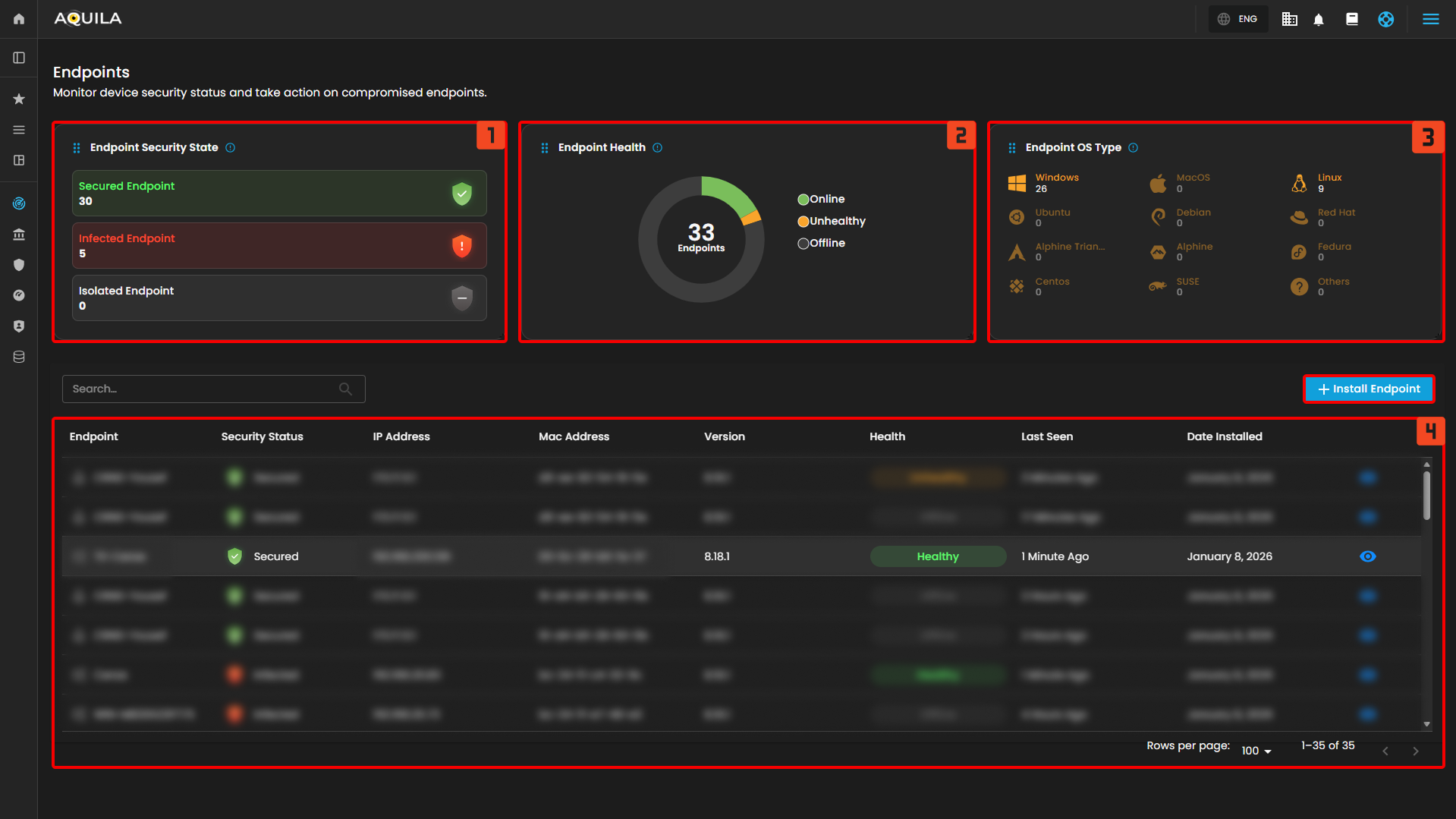Open the Rows per page dropdown
This screenshot has width=1456, height=819.
1256,751
